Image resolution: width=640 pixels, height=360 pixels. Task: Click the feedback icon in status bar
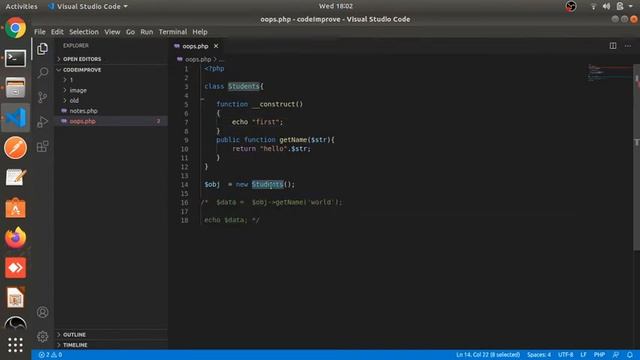click(x=616, y=355)
